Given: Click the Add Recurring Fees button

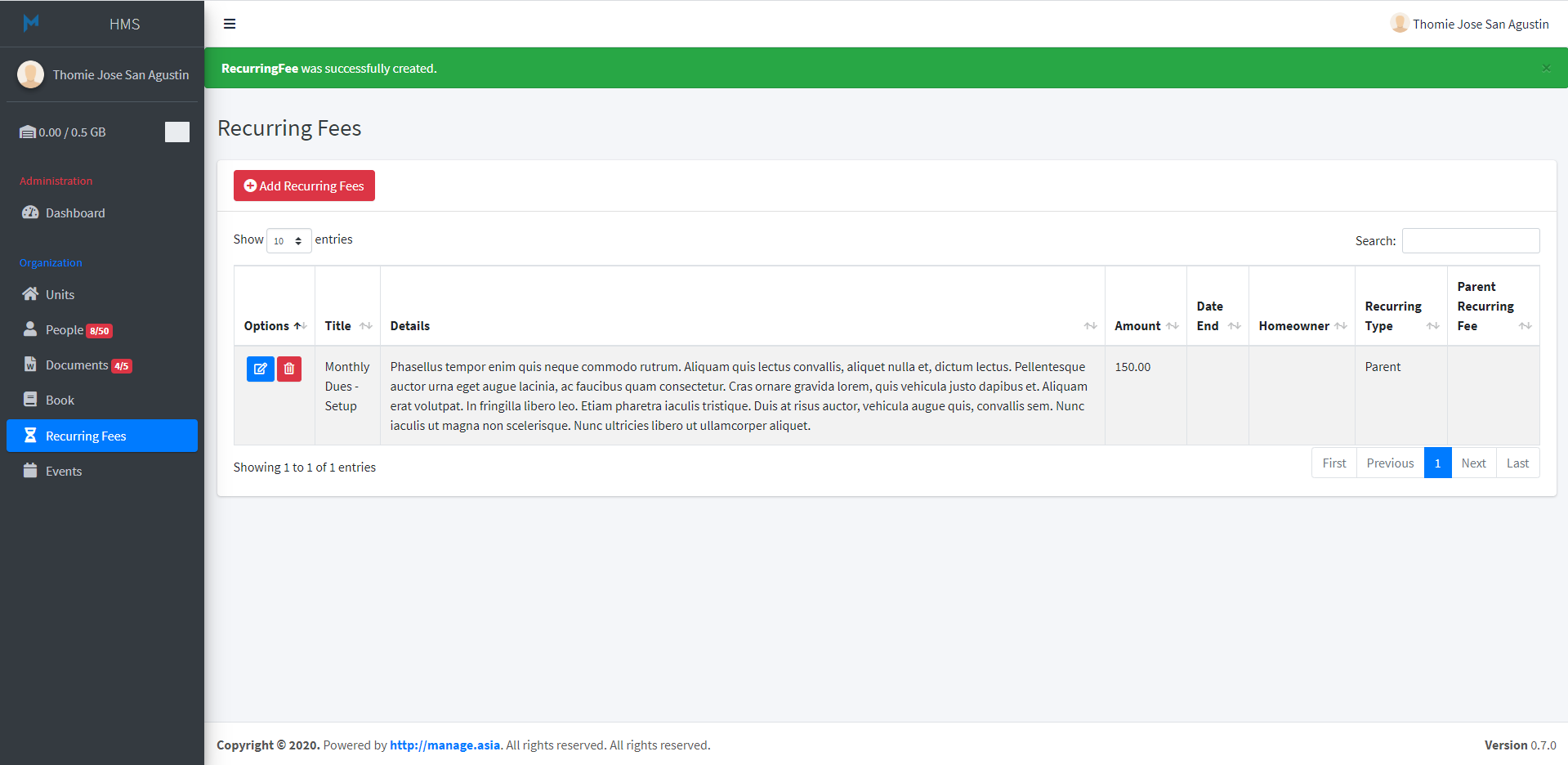Looking at the screenshot, I should (304, 186).
